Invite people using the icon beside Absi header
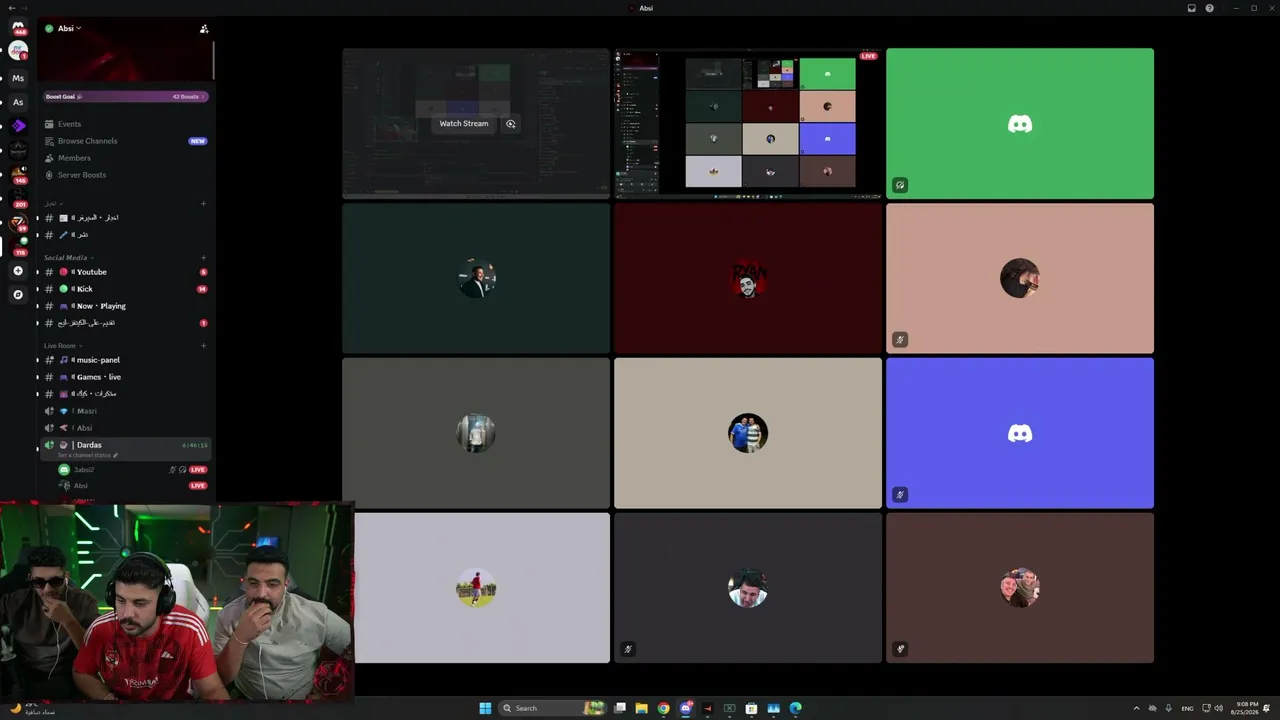 coord(204,29)
